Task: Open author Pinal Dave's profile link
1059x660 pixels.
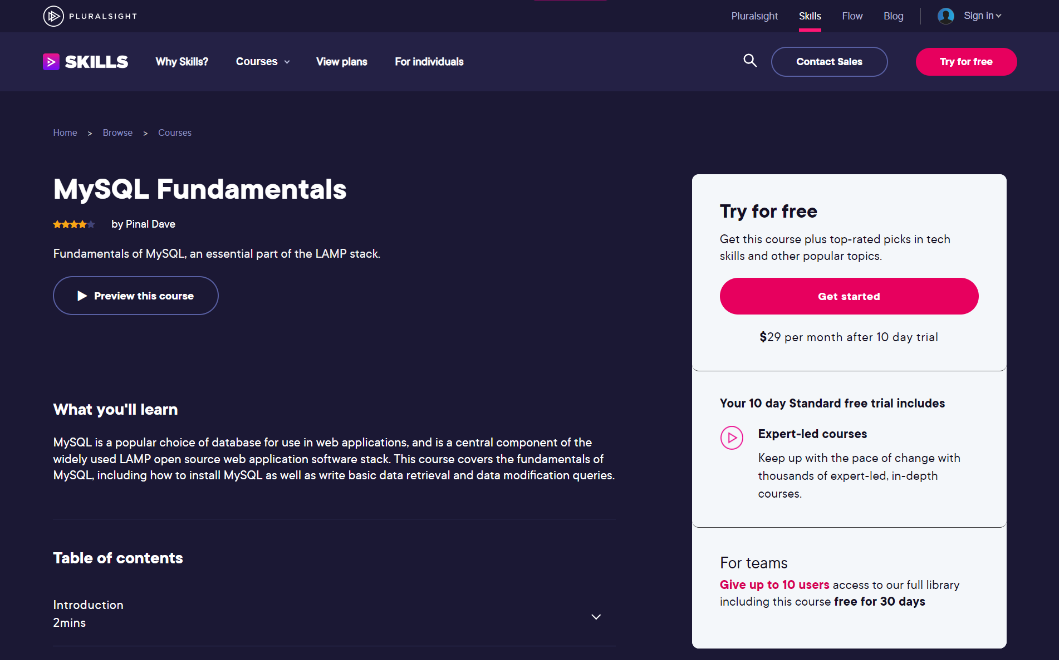Action: 150,224
